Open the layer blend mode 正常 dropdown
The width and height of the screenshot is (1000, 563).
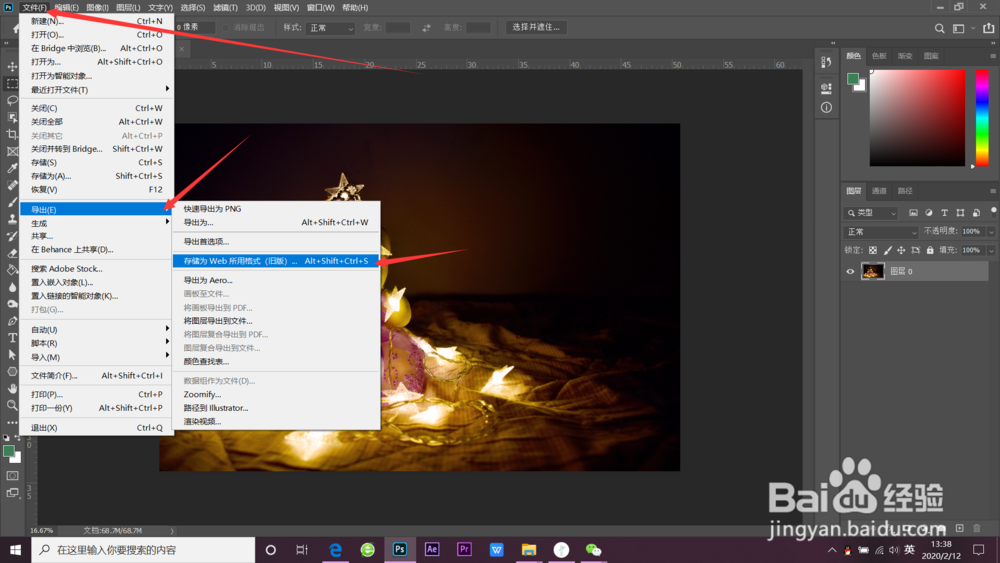coord(881,232)
